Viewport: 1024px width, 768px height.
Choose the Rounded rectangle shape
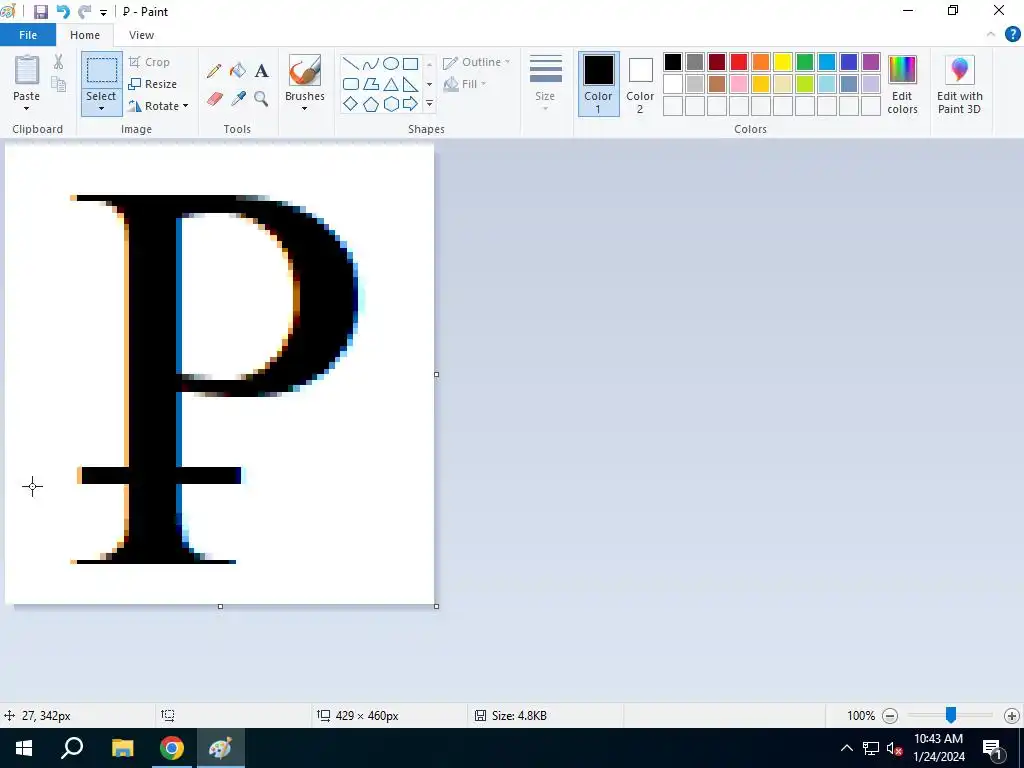[351, 84]
